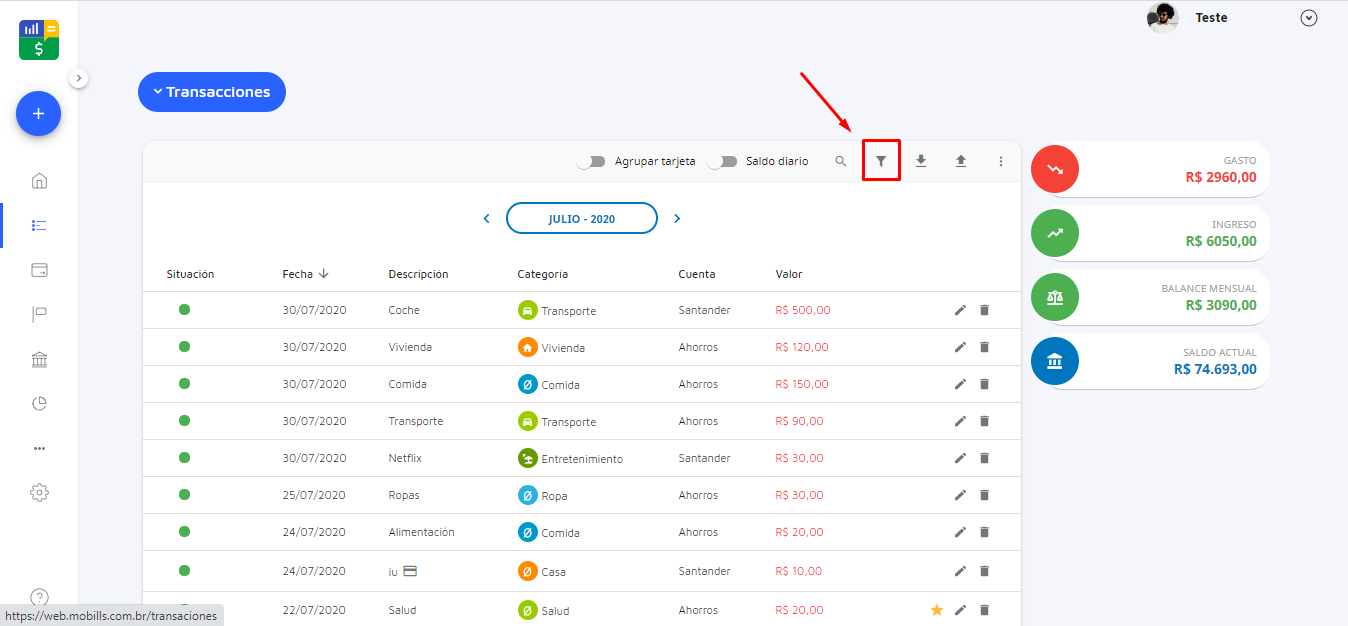Click the filter funnel icon
This screenshot has height=626, width=1348.
coord(881,161)
